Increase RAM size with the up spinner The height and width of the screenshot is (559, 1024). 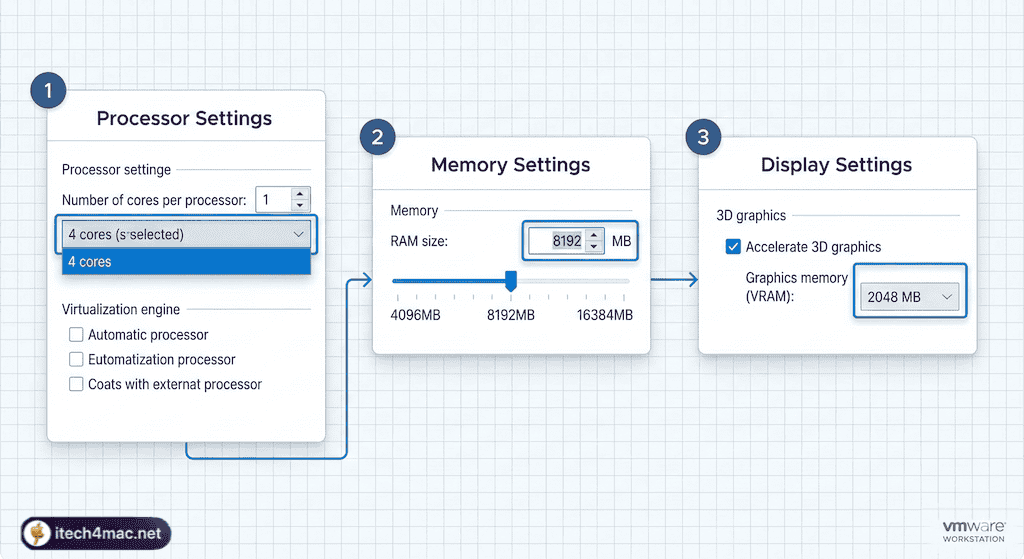pos(594,235)
